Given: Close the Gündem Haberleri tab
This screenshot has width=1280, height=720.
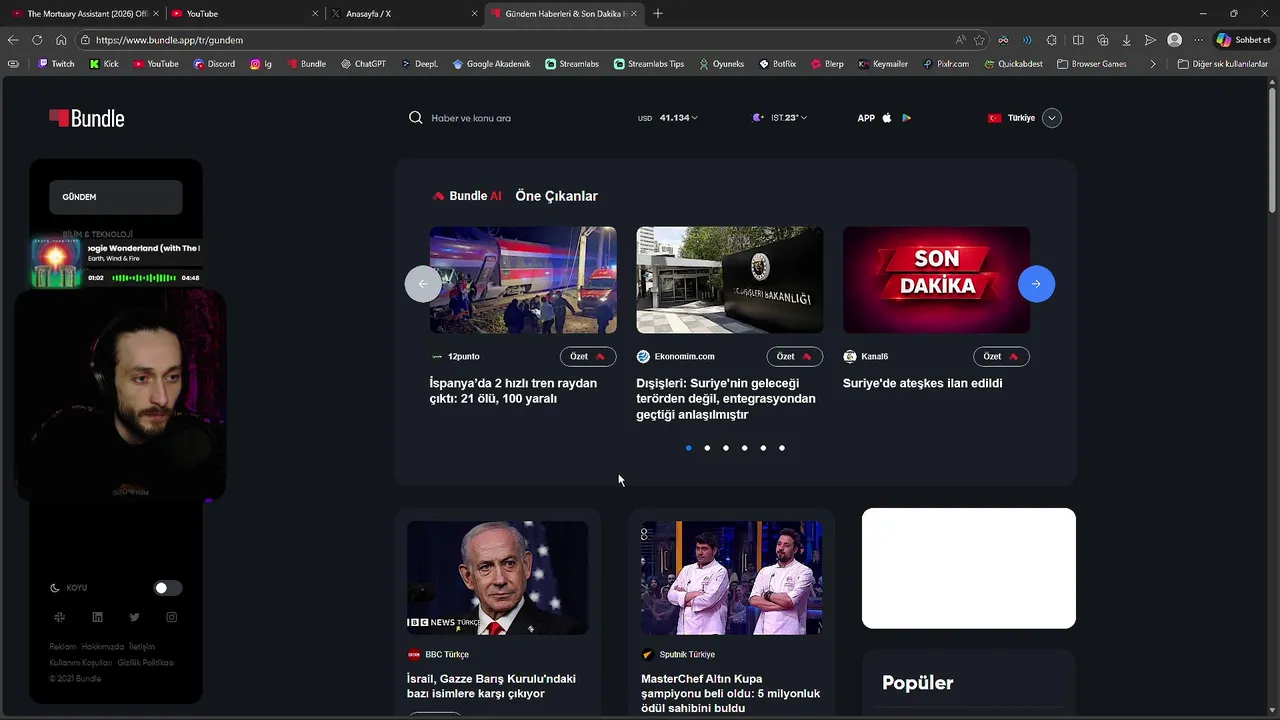Looking at the screenshot, I should pos(633,14).
